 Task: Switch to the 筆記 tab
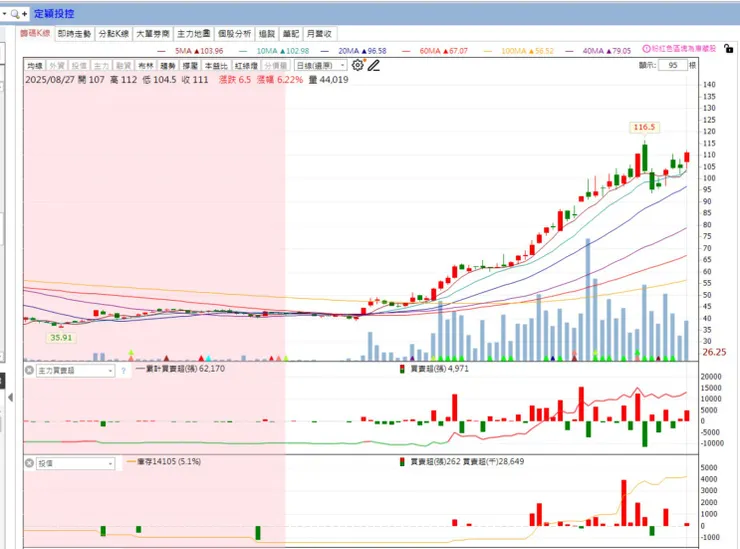(x=291, y=34)
